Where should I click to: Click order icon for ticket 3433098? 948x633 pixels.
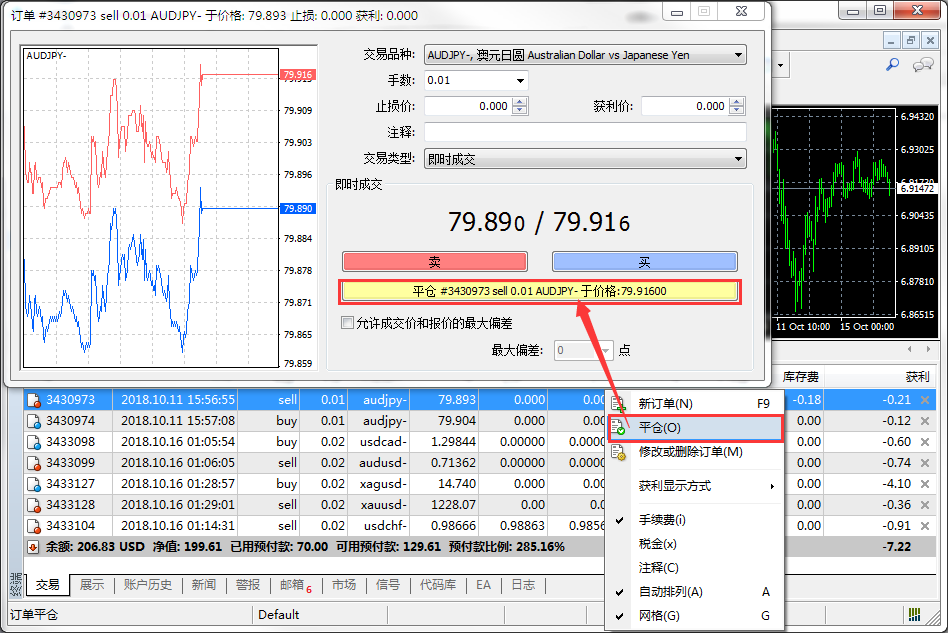pyautogui.click(x=34, y=442)
